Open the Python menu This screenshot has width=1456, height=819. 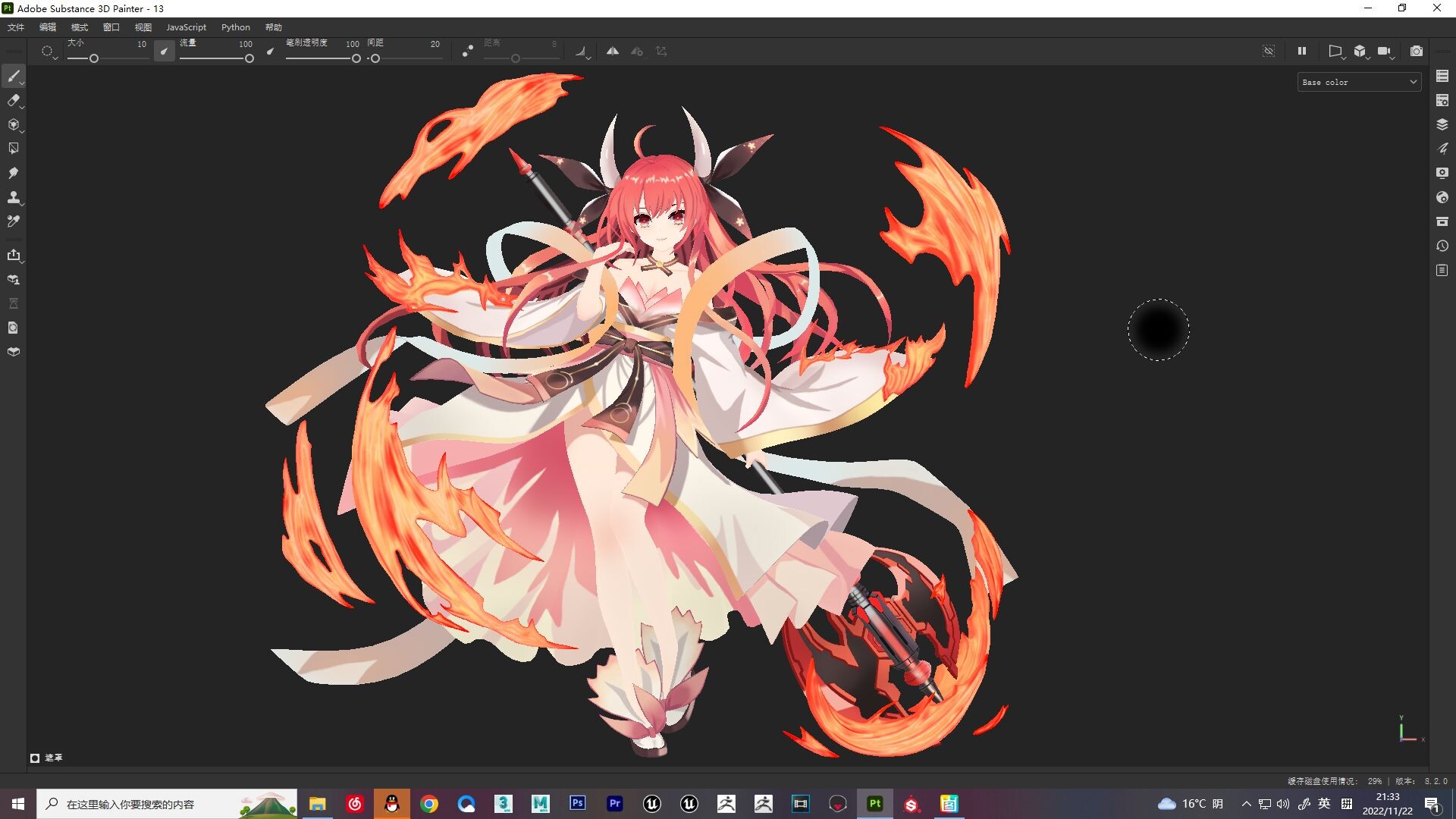[x=235, y=27]
